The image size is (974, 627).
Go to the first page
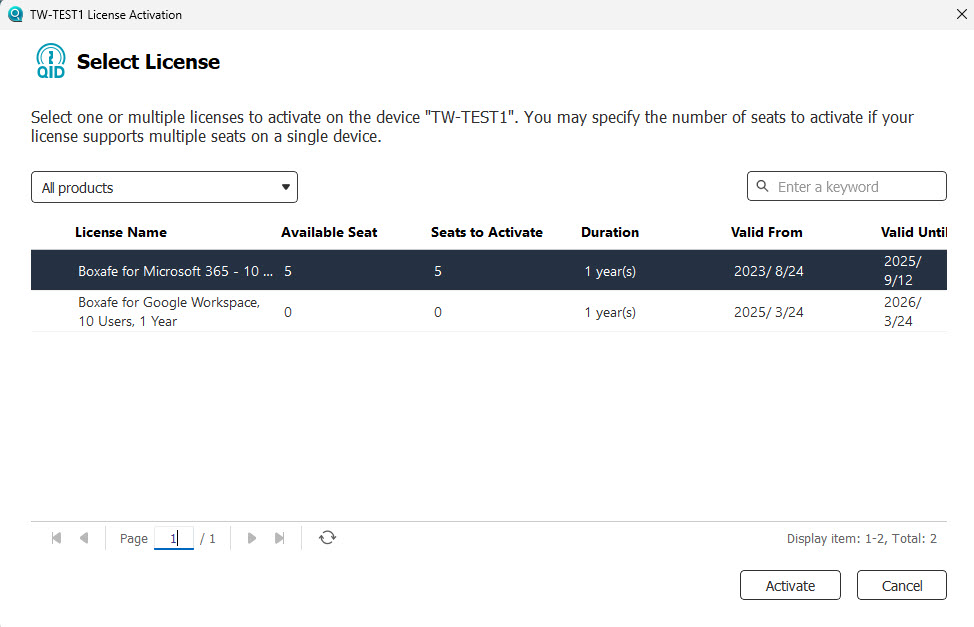point(56,538)
